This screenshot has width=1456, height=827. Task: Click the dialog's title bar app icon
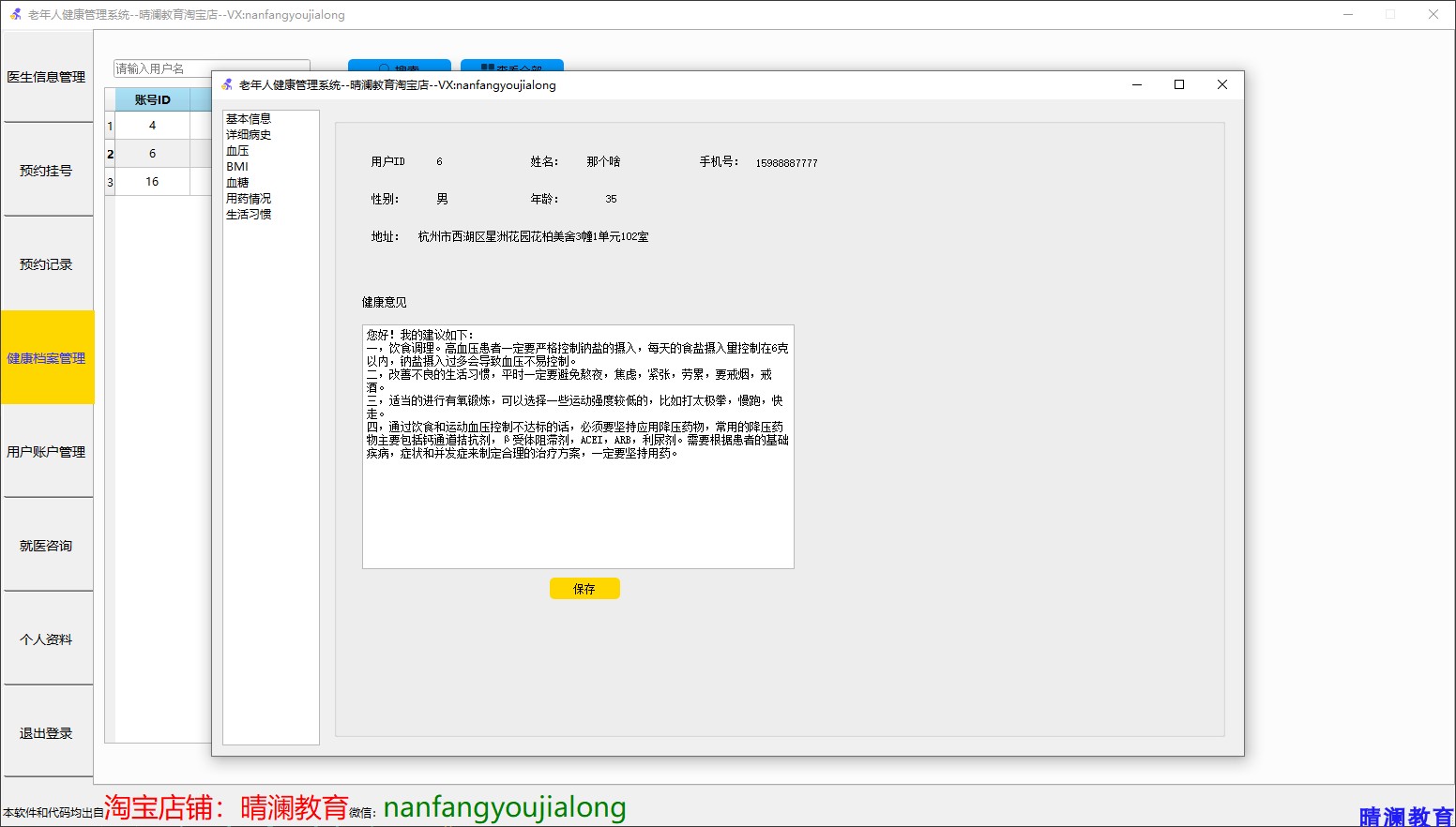pyautogui.click(x=227, y=84)
